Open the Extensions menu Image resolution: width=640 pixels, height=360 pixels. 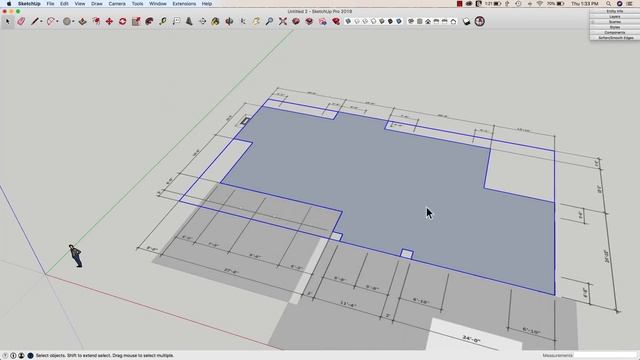click(184, 4)
